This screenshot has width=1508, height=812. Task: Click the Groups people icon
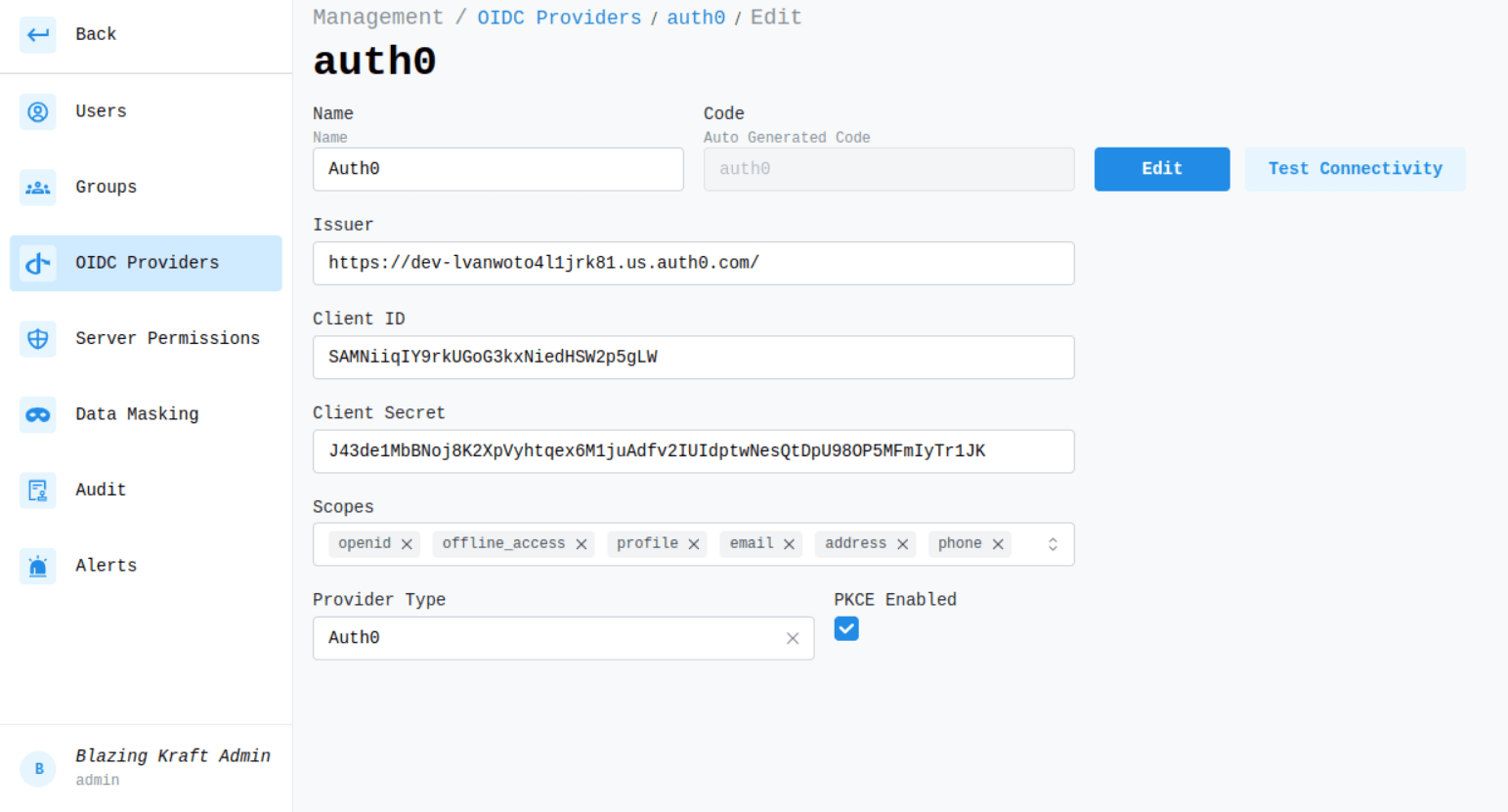[38, 188]
